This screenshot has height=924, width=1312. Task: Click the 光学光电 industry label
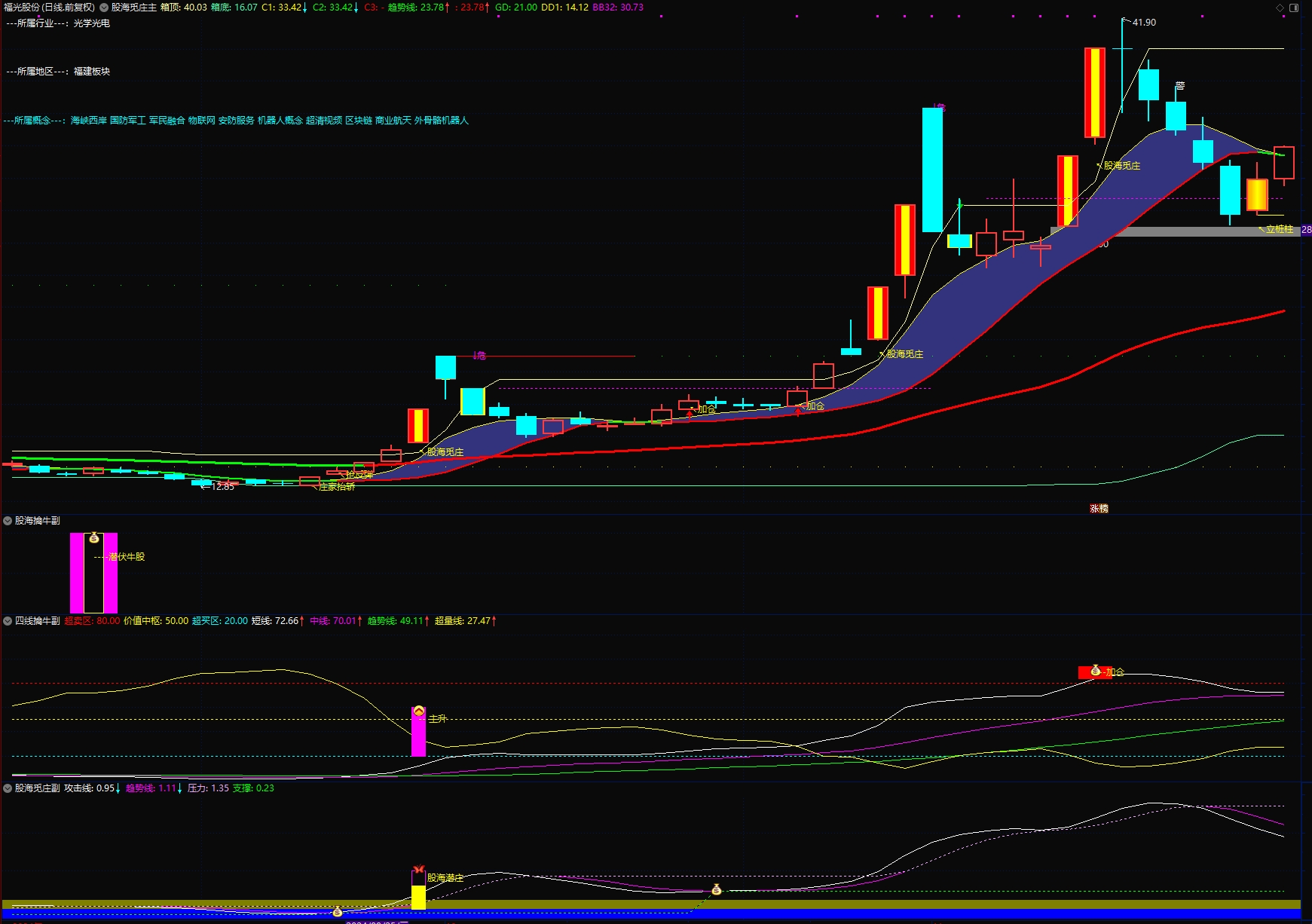(92, 23)
